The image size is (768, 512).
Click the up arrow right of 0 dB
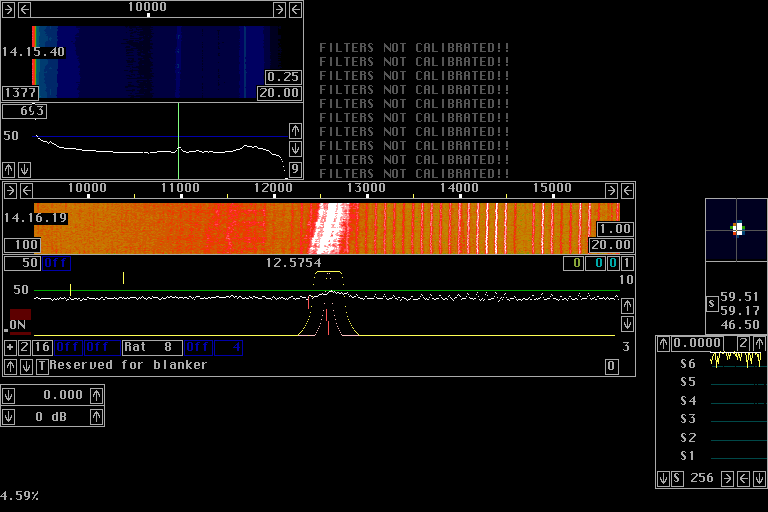[96, 417]
